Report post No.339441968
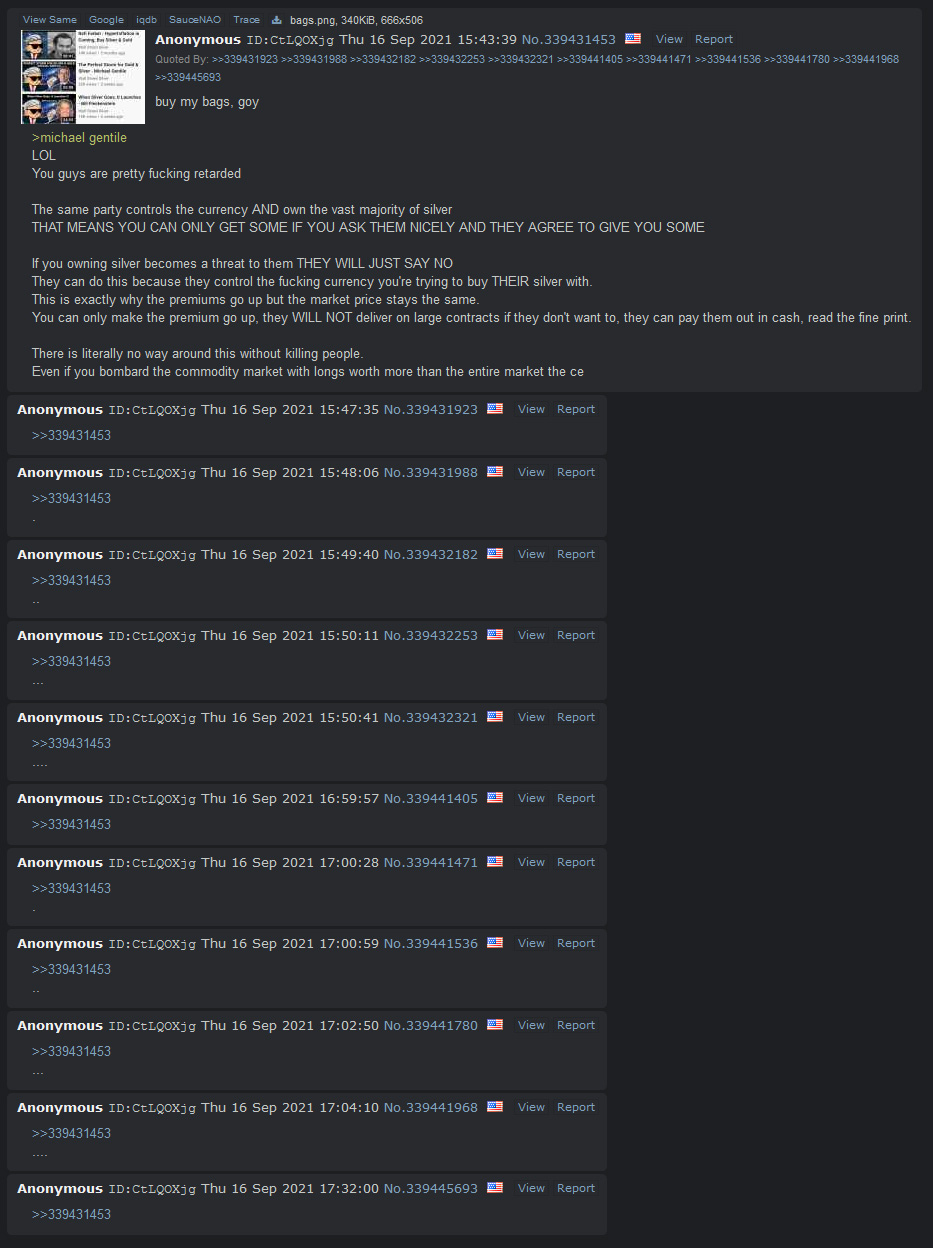The height and width of the screenshot is (1248, 933). [x=576, y=1107]
